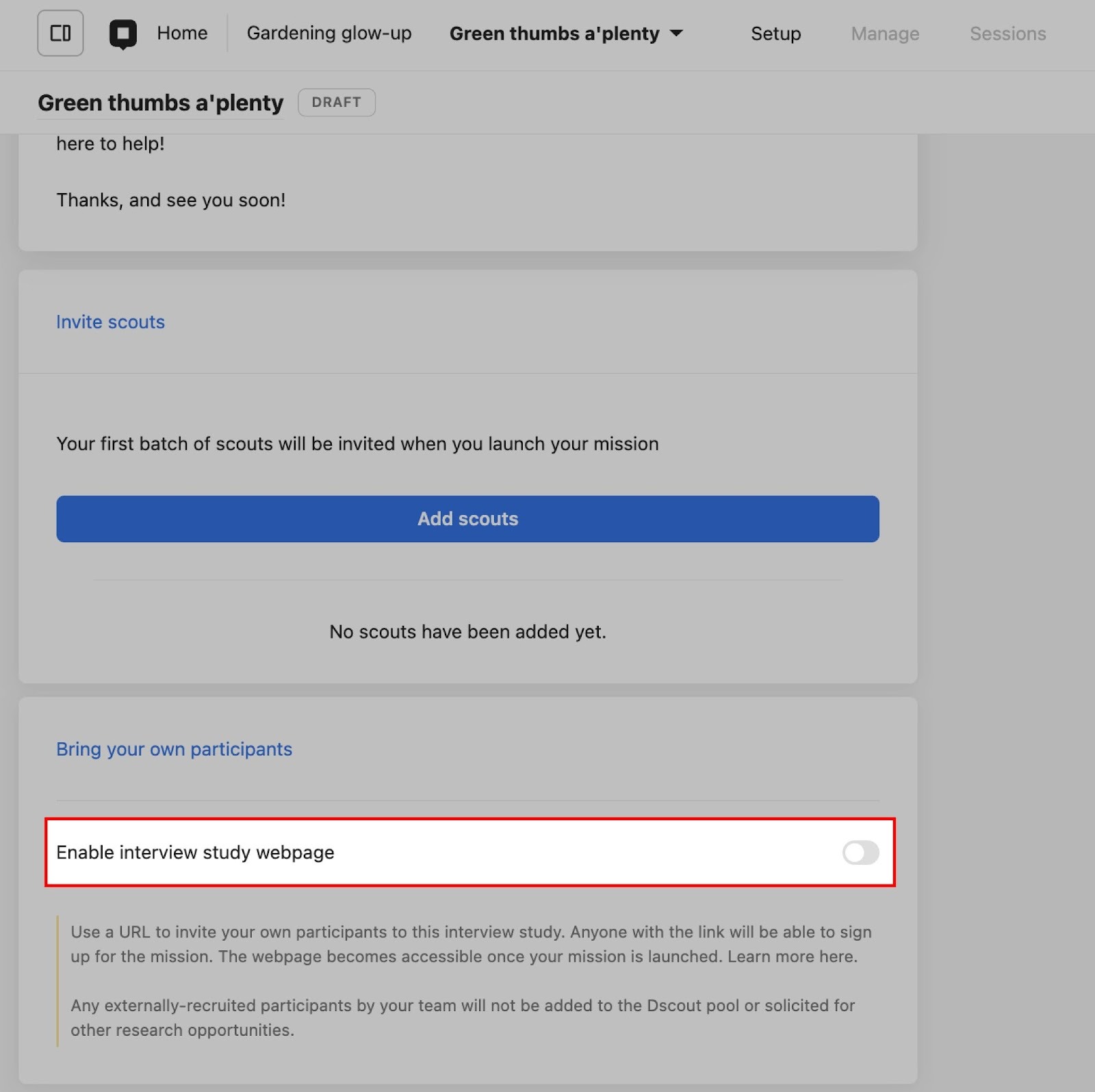Click the Dscout logo icon
The width and height of the screenshot is (1095, 1092).
coord(123,34)
